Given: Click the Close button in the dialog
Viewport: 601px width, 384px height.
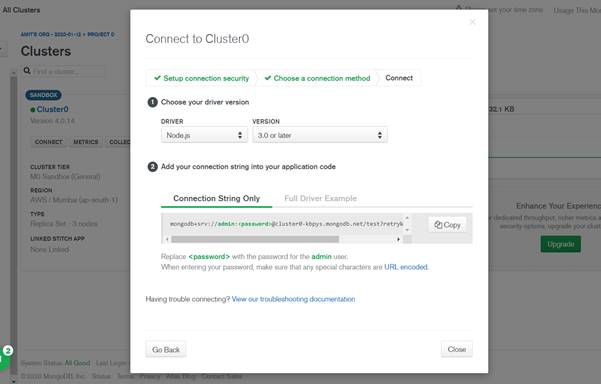Looking at the screenshot, I should (456, 349).
